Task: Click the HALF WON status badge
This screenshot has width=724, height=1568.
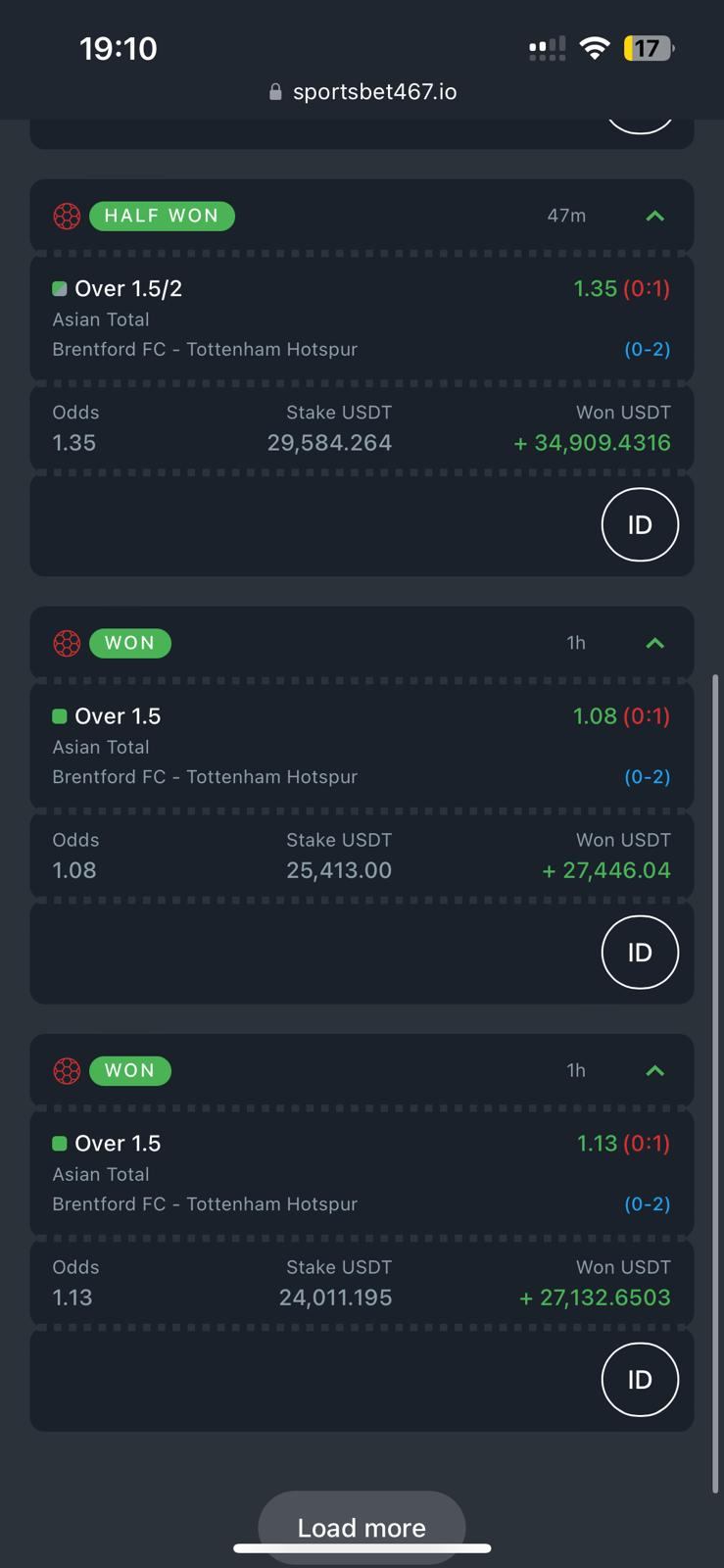Action: (x=162, y=216)
